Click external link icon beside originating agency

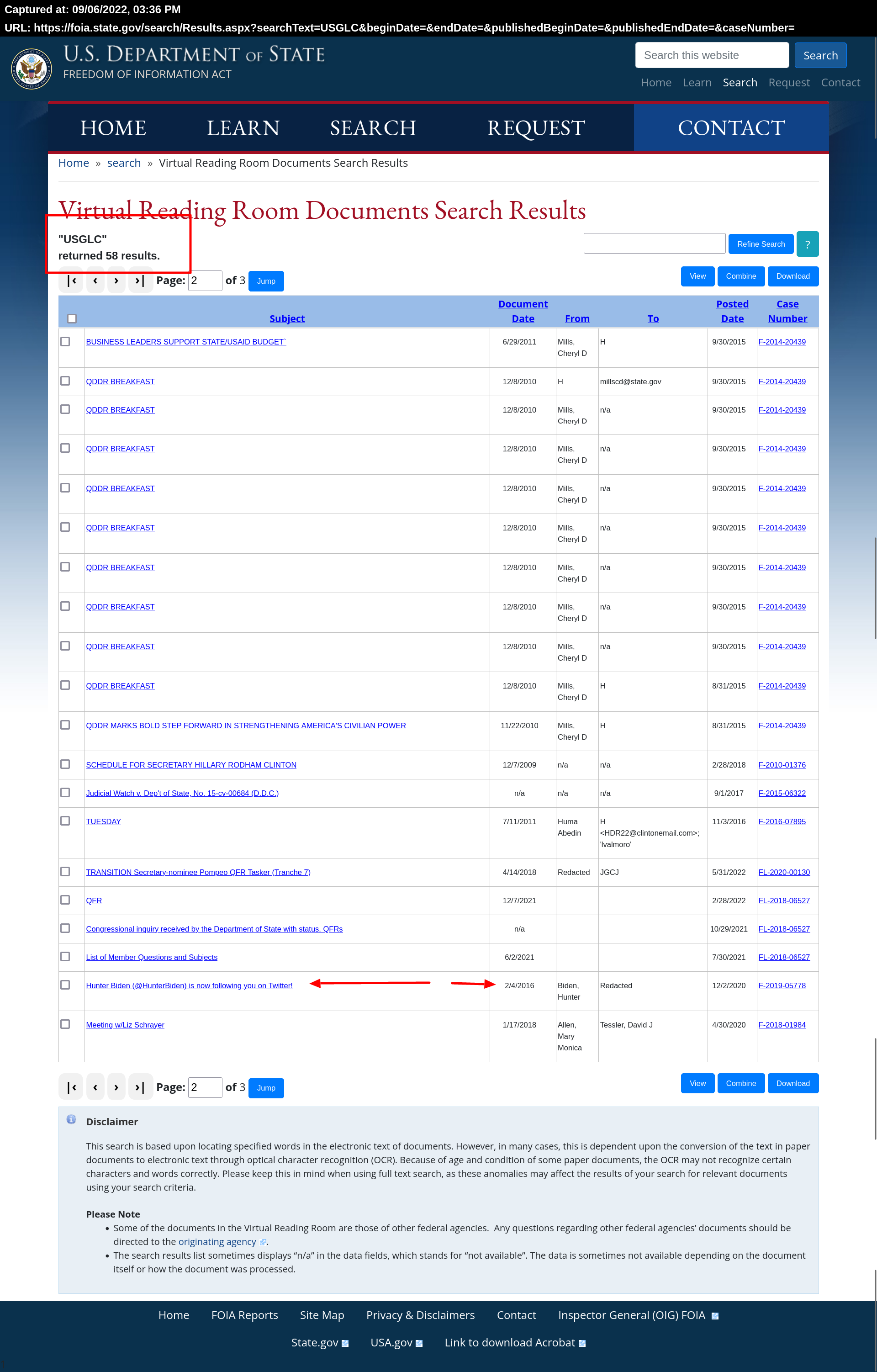tap(263, 1242)
